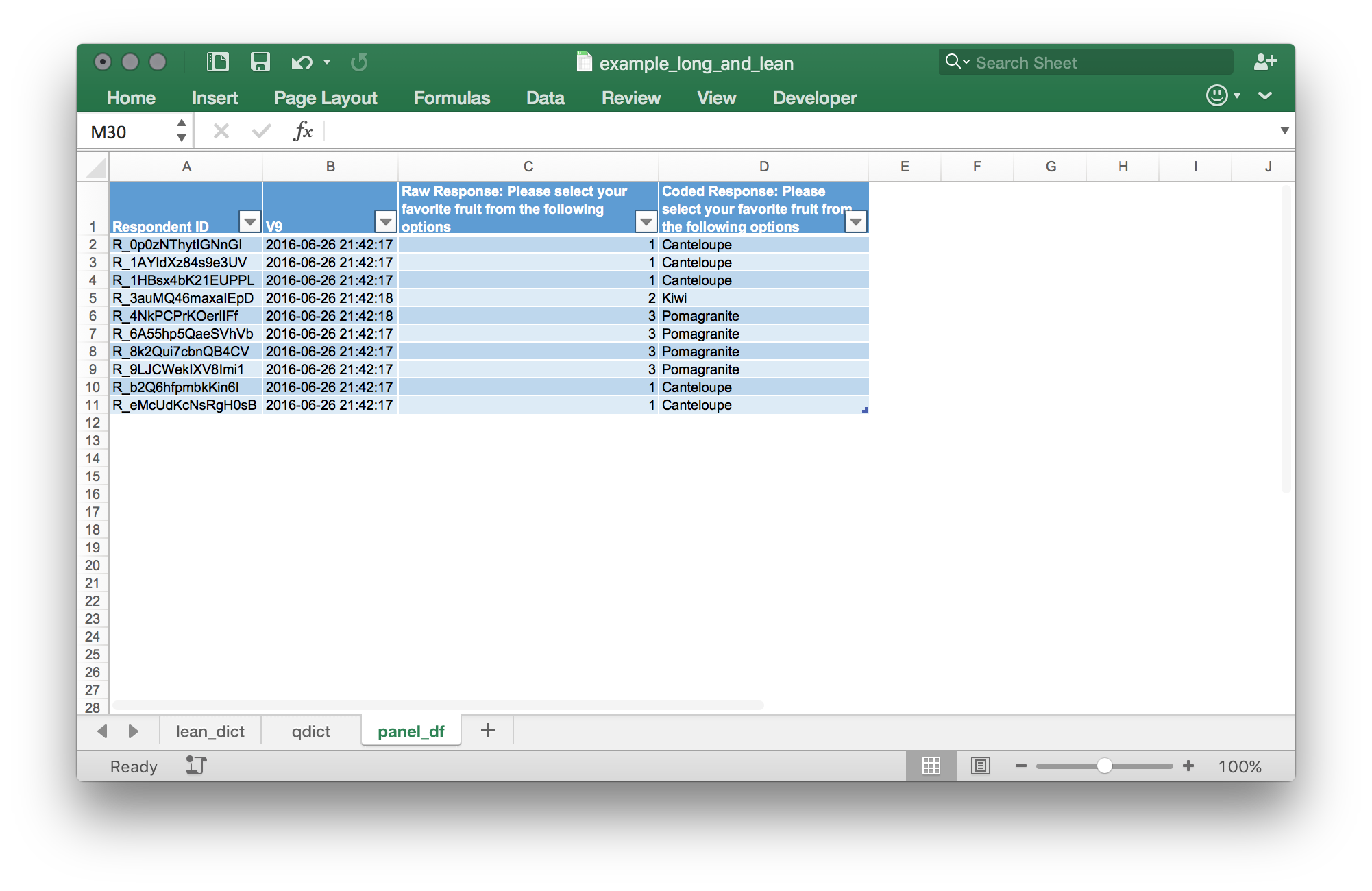The height and width of the screenshot is (891, 1372).
Task: Click the Redo icon
Action: [359, 62]
